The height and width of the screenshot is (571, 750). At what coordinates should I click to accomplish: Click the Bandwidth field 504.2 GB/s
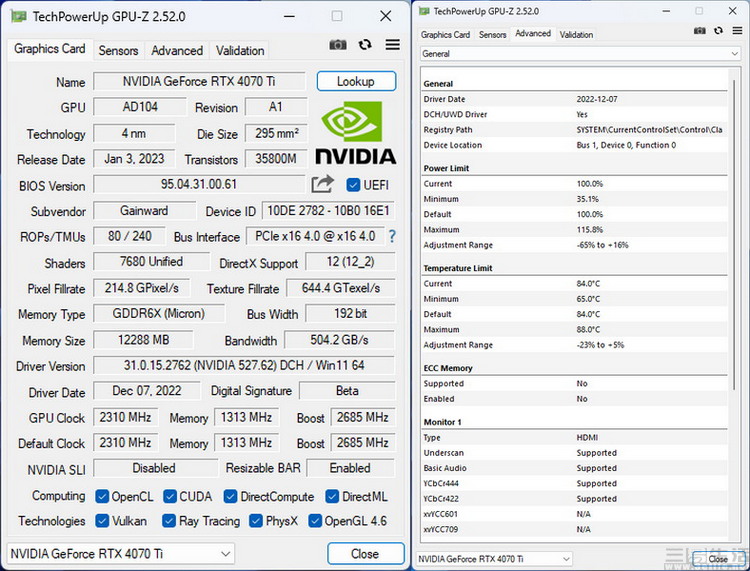tap(340, 340)
